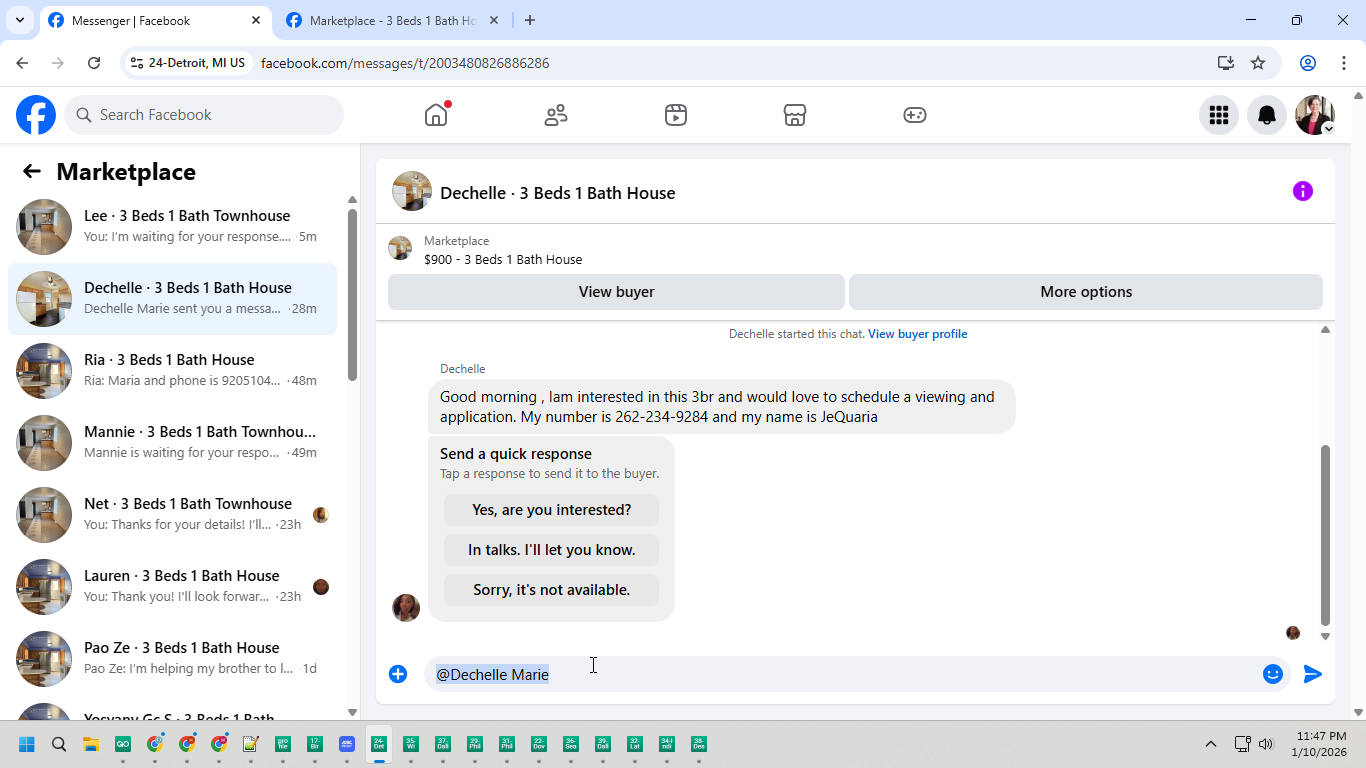Open the Facebook menu grid icon
This screenshot has width=1366, height=768.
pos(1219,115)
